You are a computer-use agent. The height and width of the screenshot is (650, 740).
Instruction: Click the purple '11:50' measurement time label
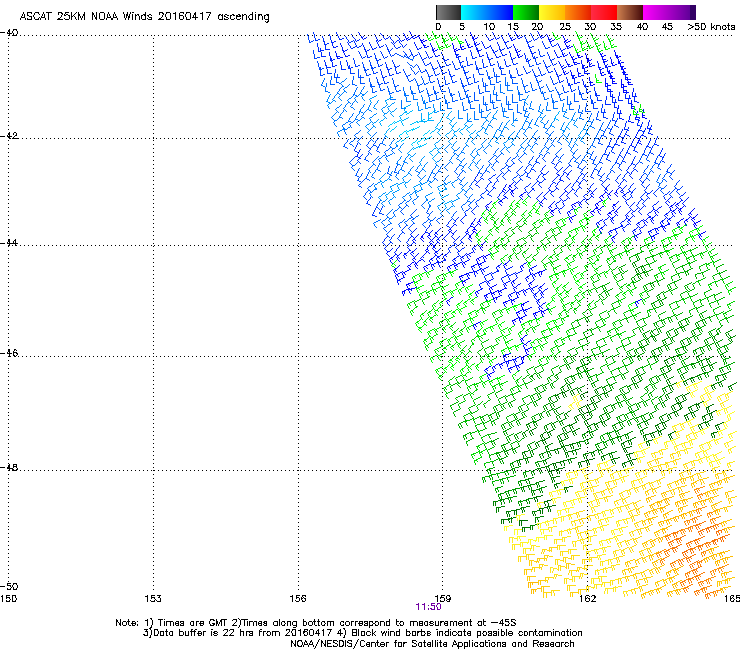pos(429,607)
